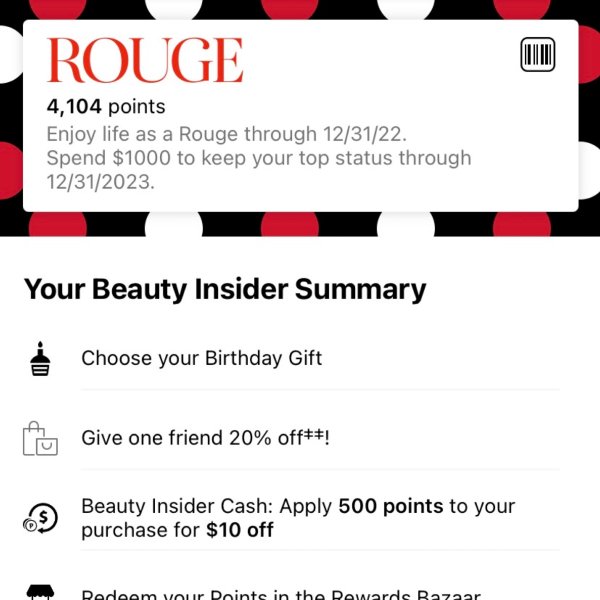Tap the red ROUGE logo
Image resolution: width=600 pixels, height=600 pixels.
[x=145, y=60]
